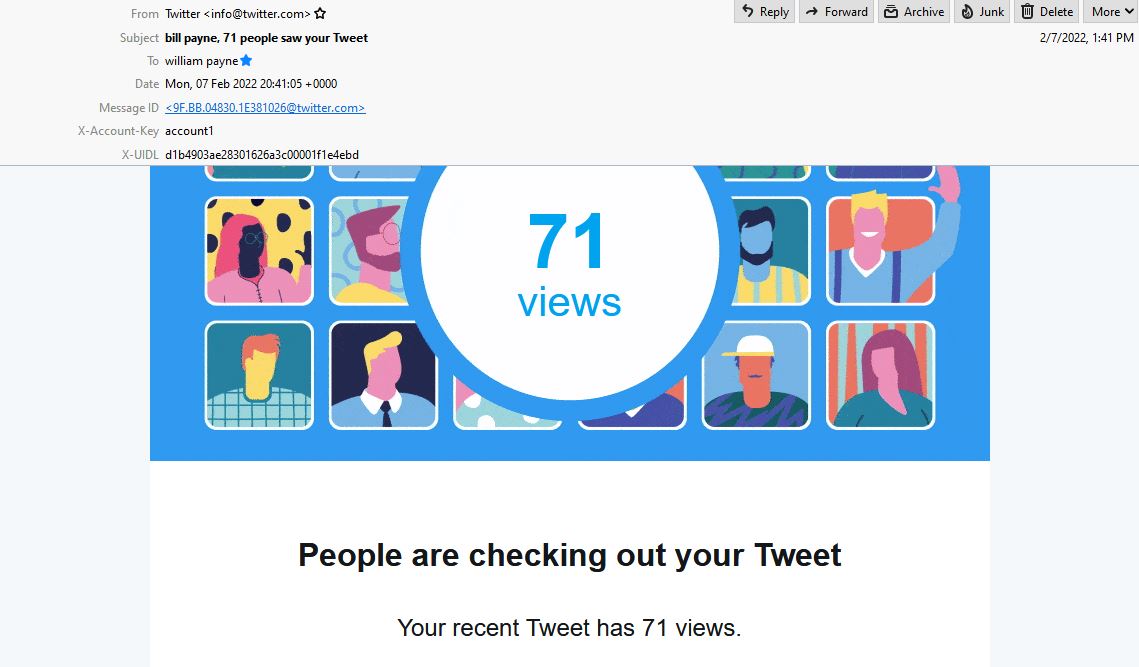
Task: Click avatar of woman with pink hair
Action: [259, 251]
